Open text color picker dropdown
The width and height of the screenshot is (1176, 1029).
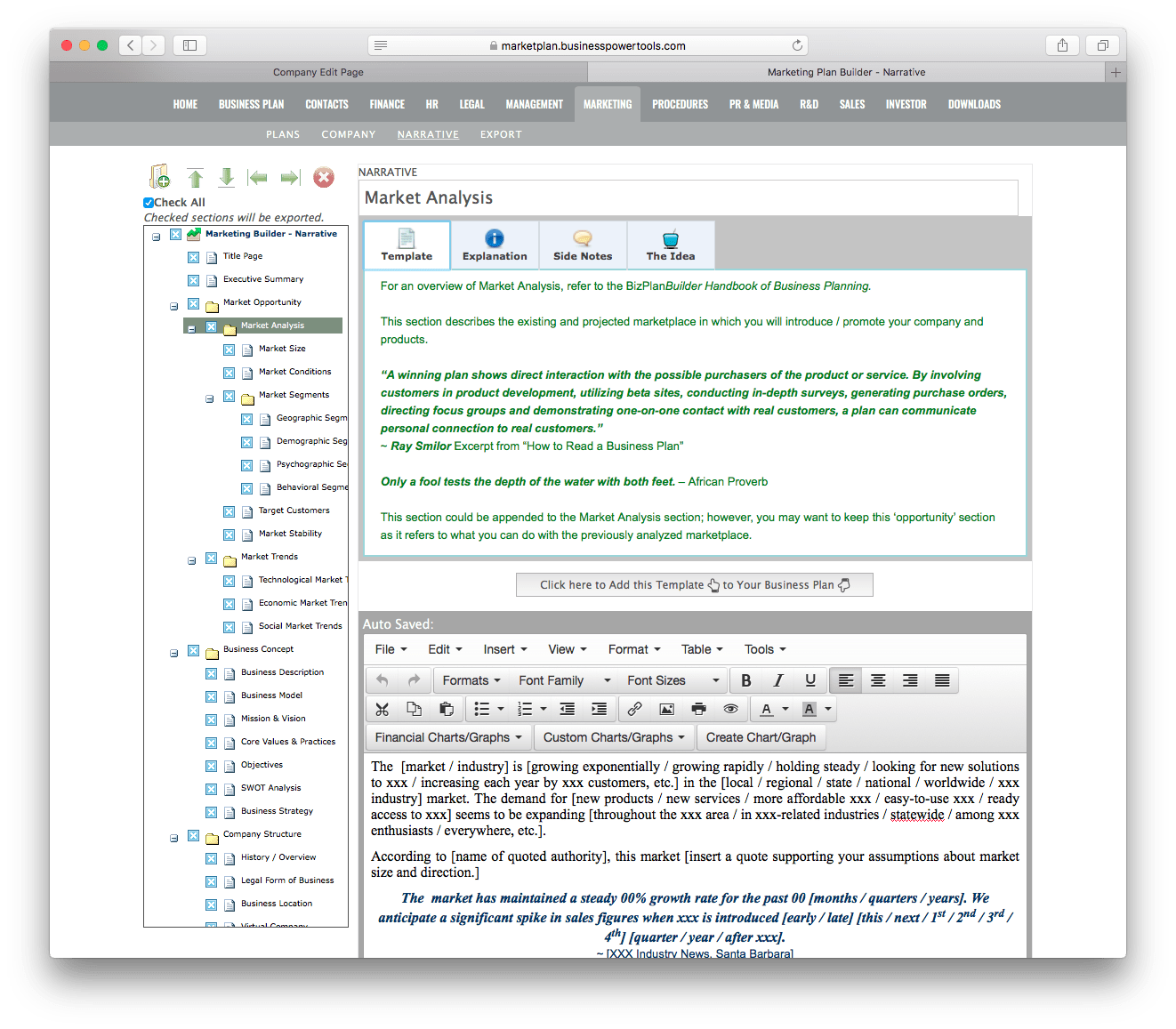tap(785, 709)
